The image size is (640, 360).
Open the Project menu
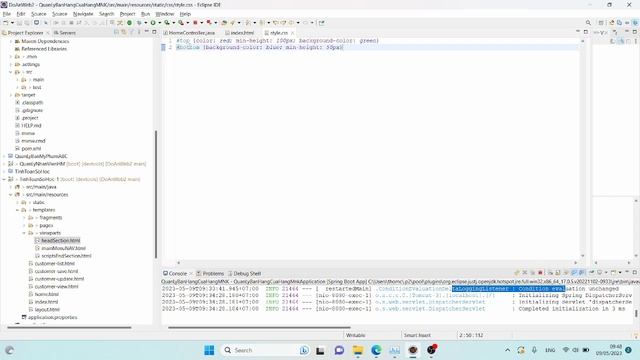tap(127, 14)
